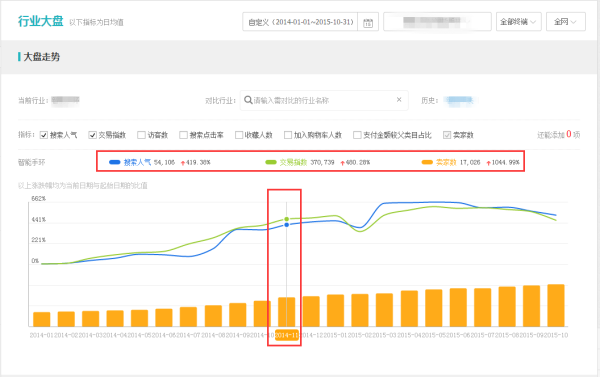Click the orange bar for 2014-06
Screen dimensions: 600x377
(164, 318)
